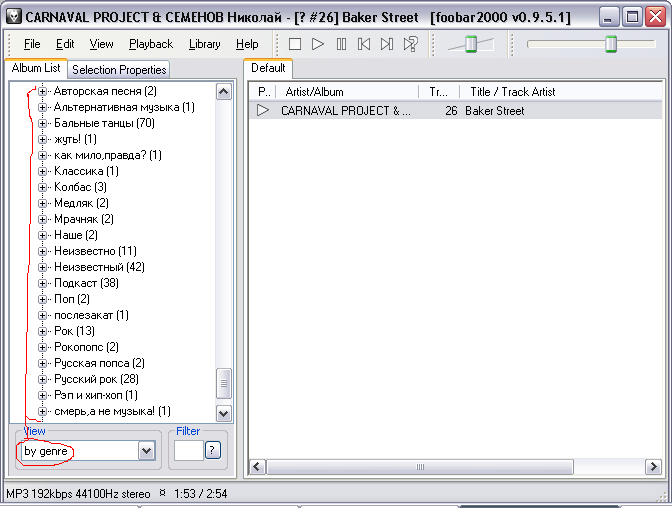Click the Filter text field

(189, 451)
